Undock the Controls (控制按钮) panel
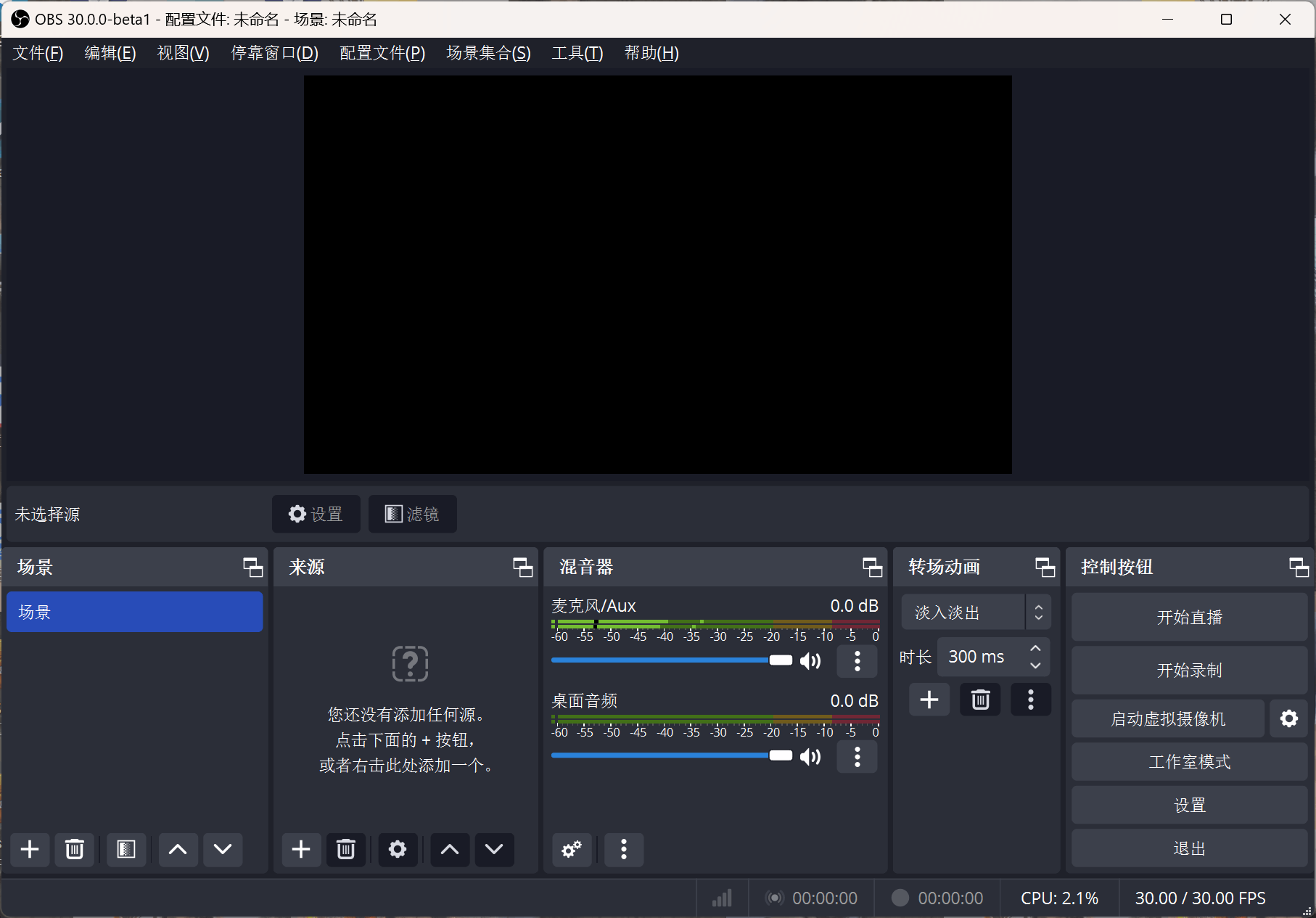The image size is (1316, 918). [x=1299, y=567]
